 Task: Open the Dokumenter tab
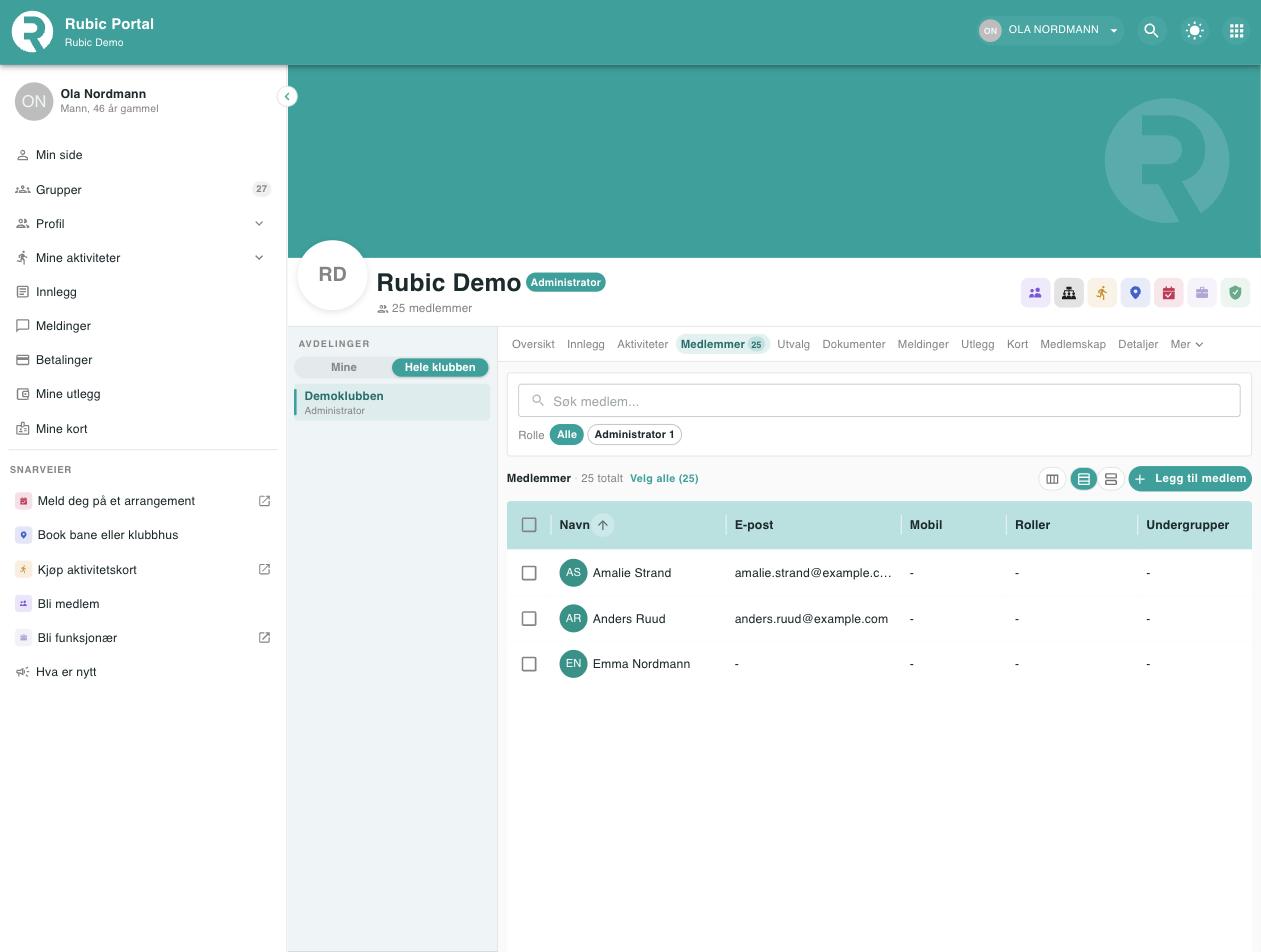(854, 344)
